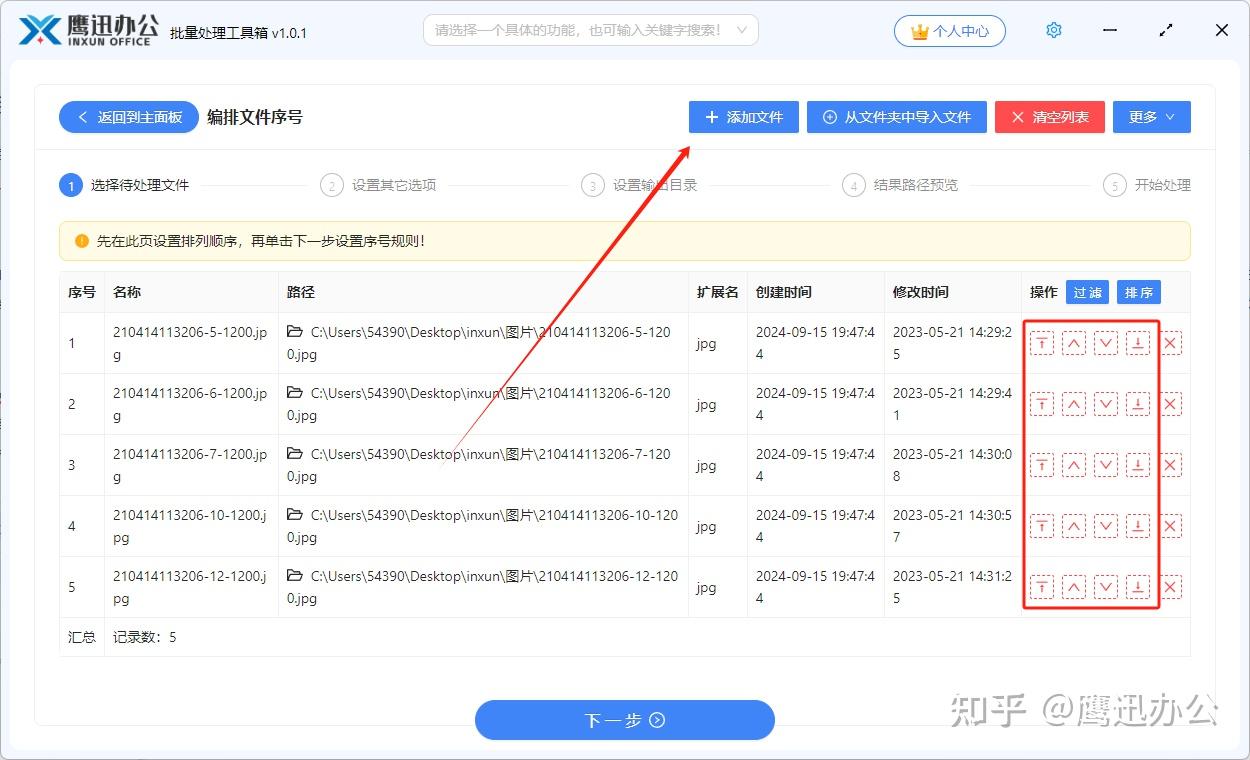
Task: Click the 路径 column header
Action: 483,292
